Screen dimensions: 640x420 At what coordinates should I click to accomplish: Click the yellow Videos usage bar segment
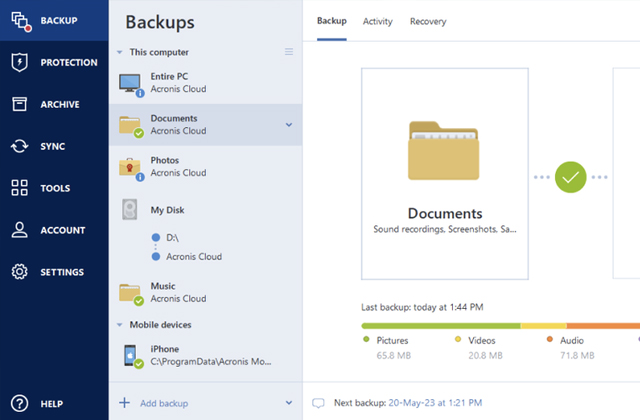coord(544,326)
